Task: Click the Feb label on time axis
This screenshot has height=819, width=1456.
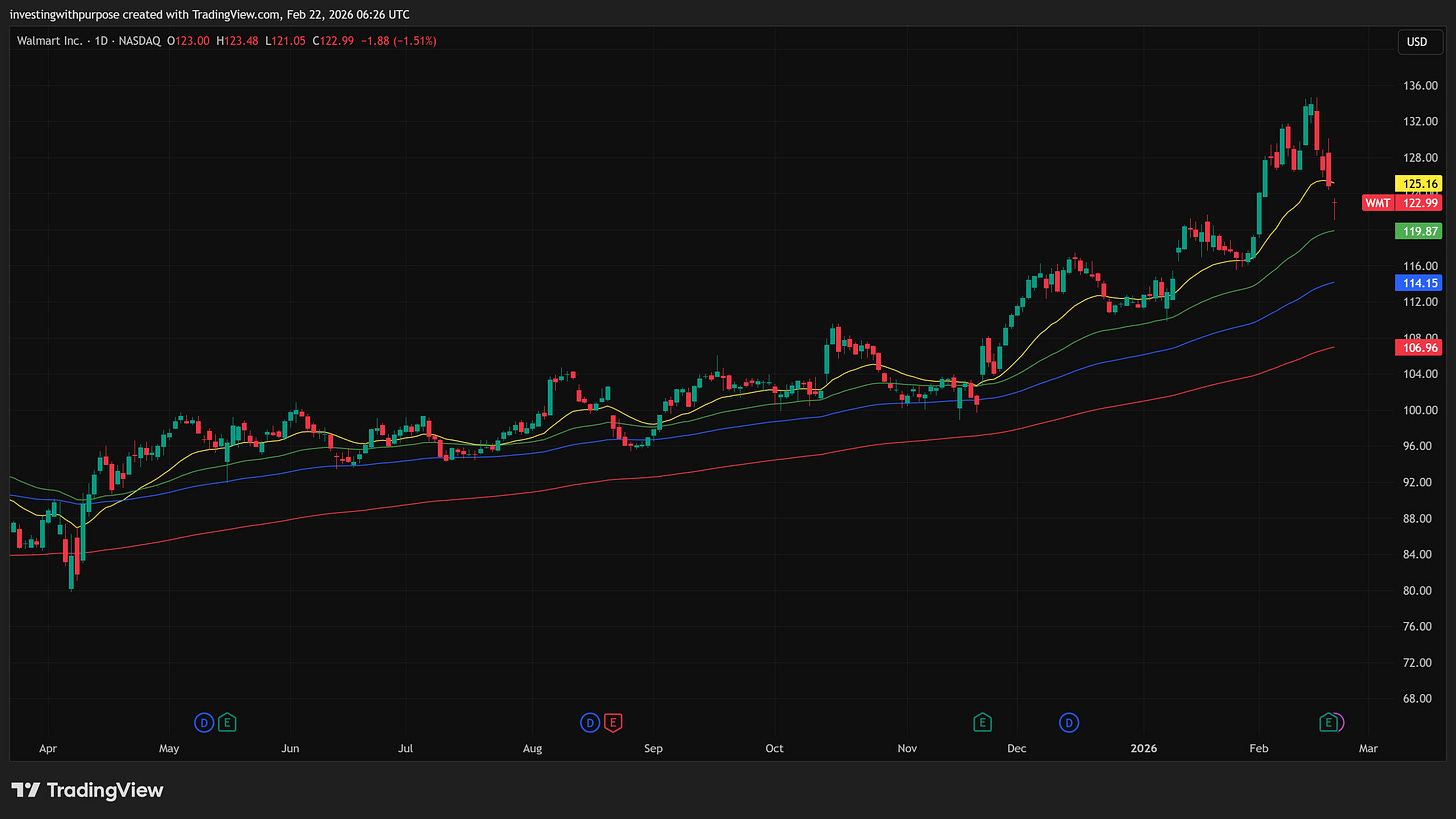Action: (1258, 748)
